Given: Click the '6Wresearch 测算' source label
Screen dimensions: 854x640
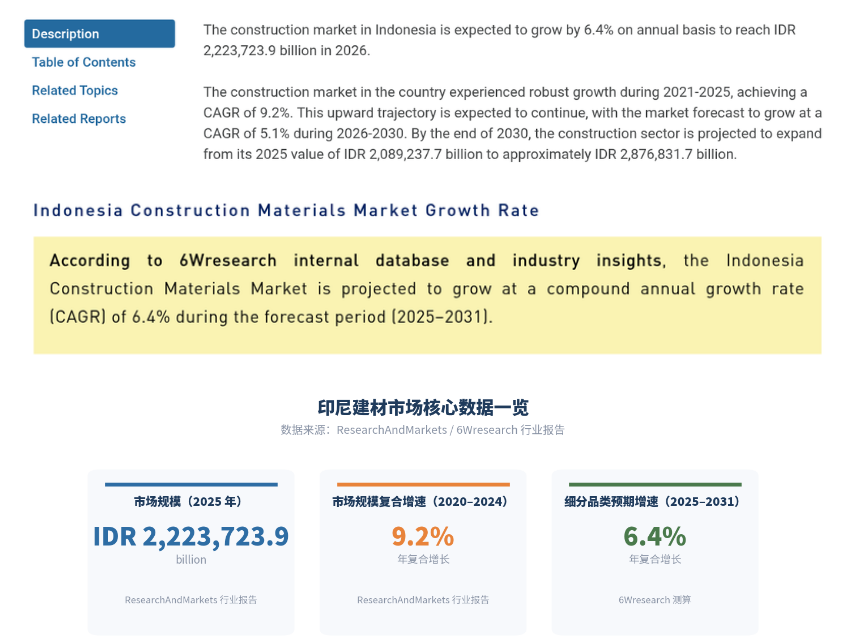Looking at the screenshot, I should click(655, 600).
